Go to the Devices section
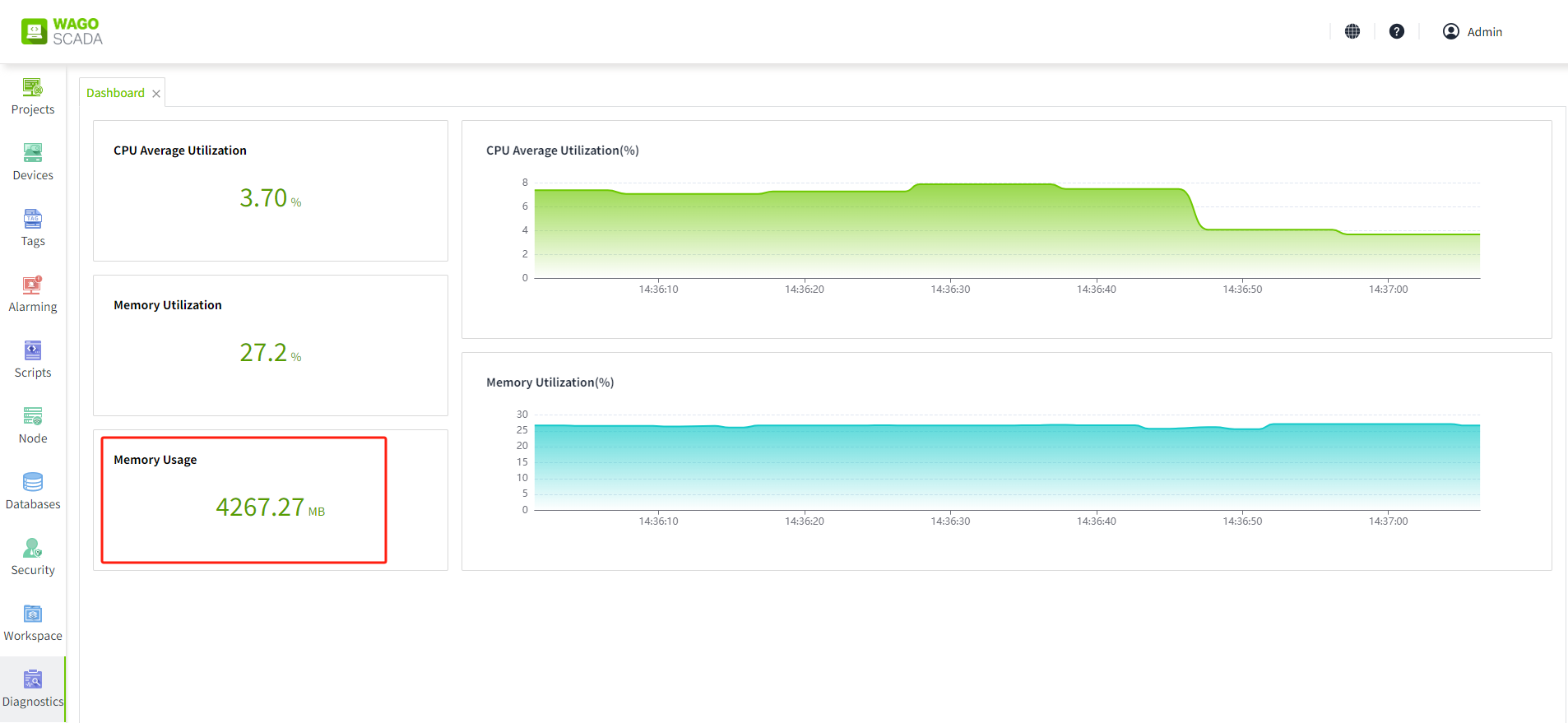The image size is (1568, 723). (33, 162)
